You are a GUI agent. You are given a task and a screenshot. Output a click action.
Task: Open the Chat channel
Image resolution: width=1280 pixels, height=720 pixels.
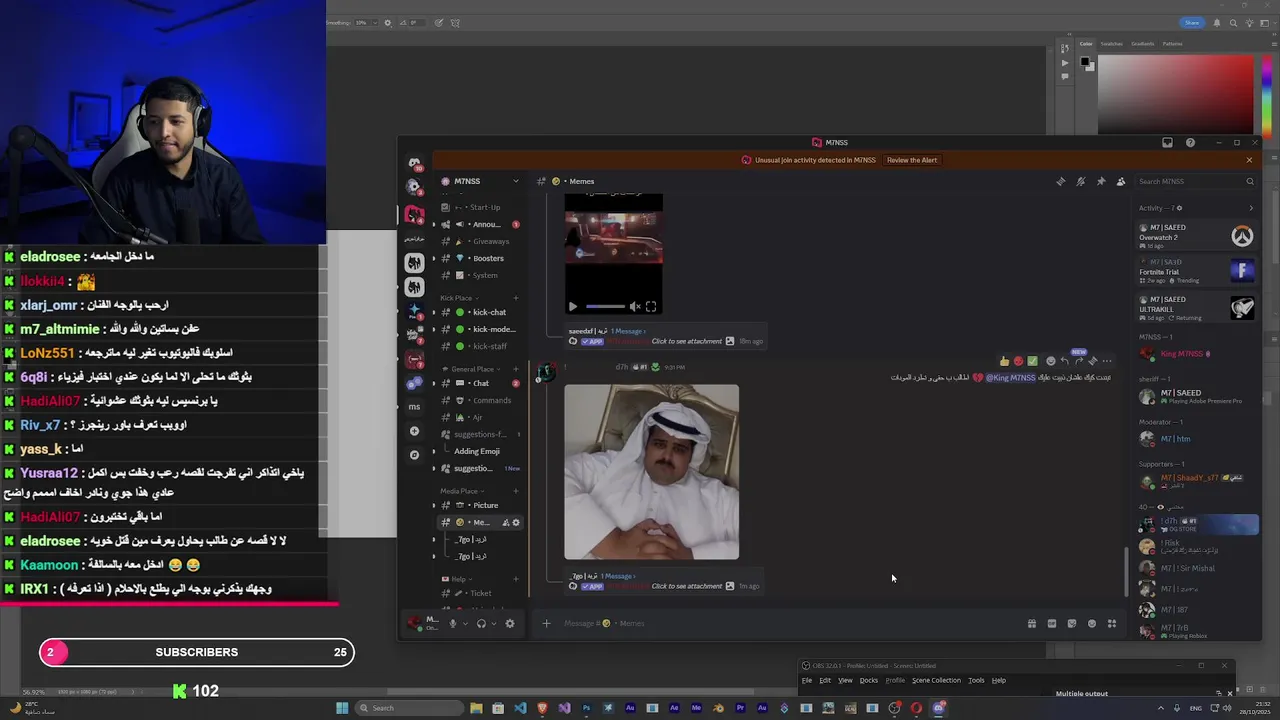pos(481,383)
